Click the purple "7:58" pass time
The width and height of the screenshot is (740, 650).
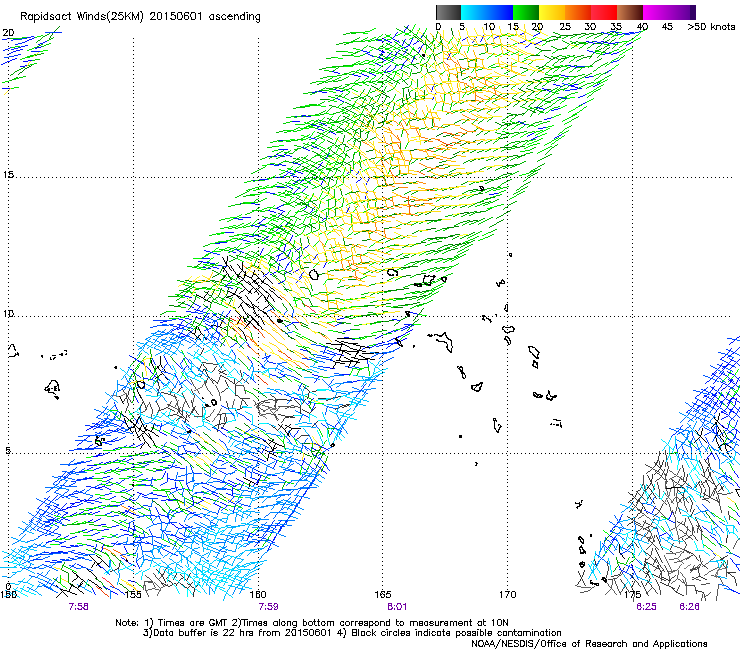tap(78, 607)
